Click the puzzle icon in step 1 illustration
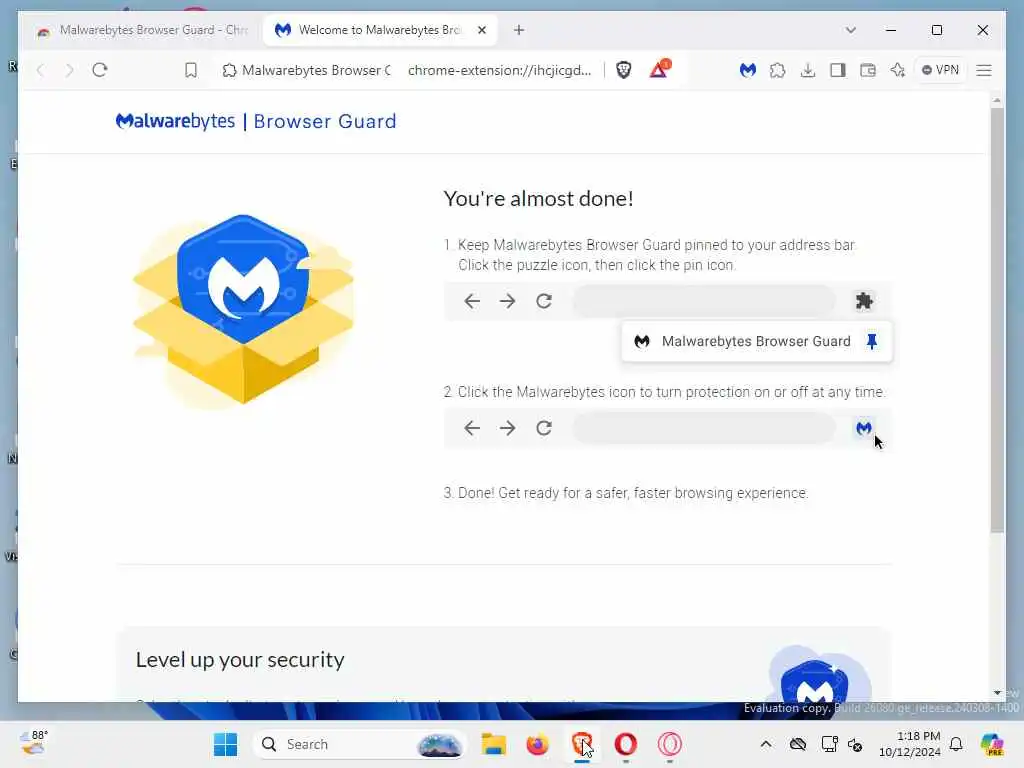The image size is (1024, 768). click(864, 301)
